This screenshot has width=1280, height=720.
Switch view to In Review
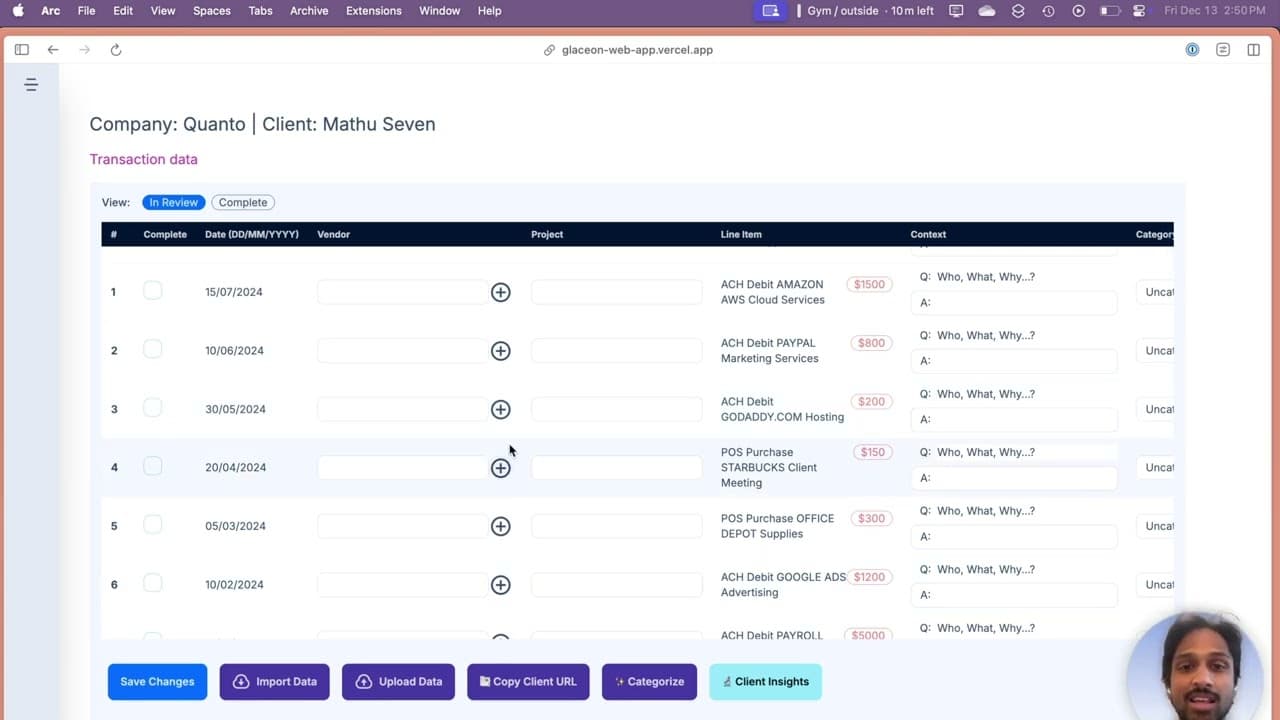pos(174,202)
